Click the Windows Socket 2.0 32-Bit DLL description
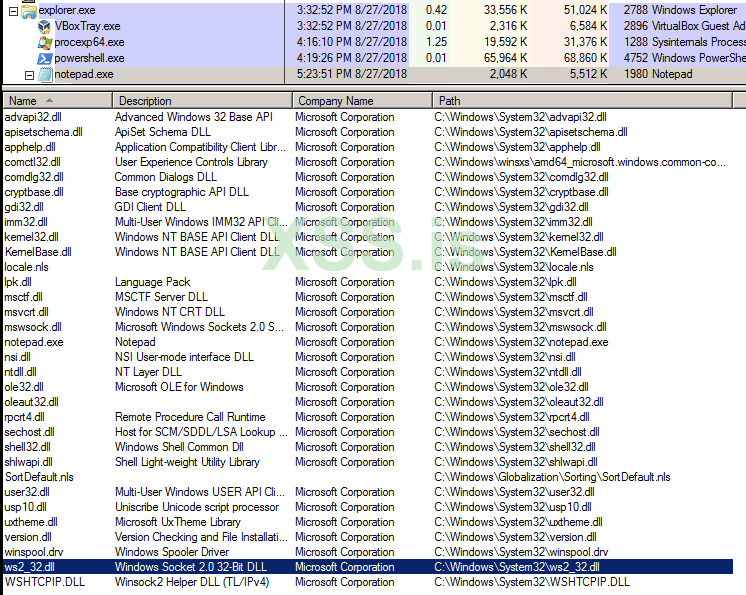 tap(191, 567)
